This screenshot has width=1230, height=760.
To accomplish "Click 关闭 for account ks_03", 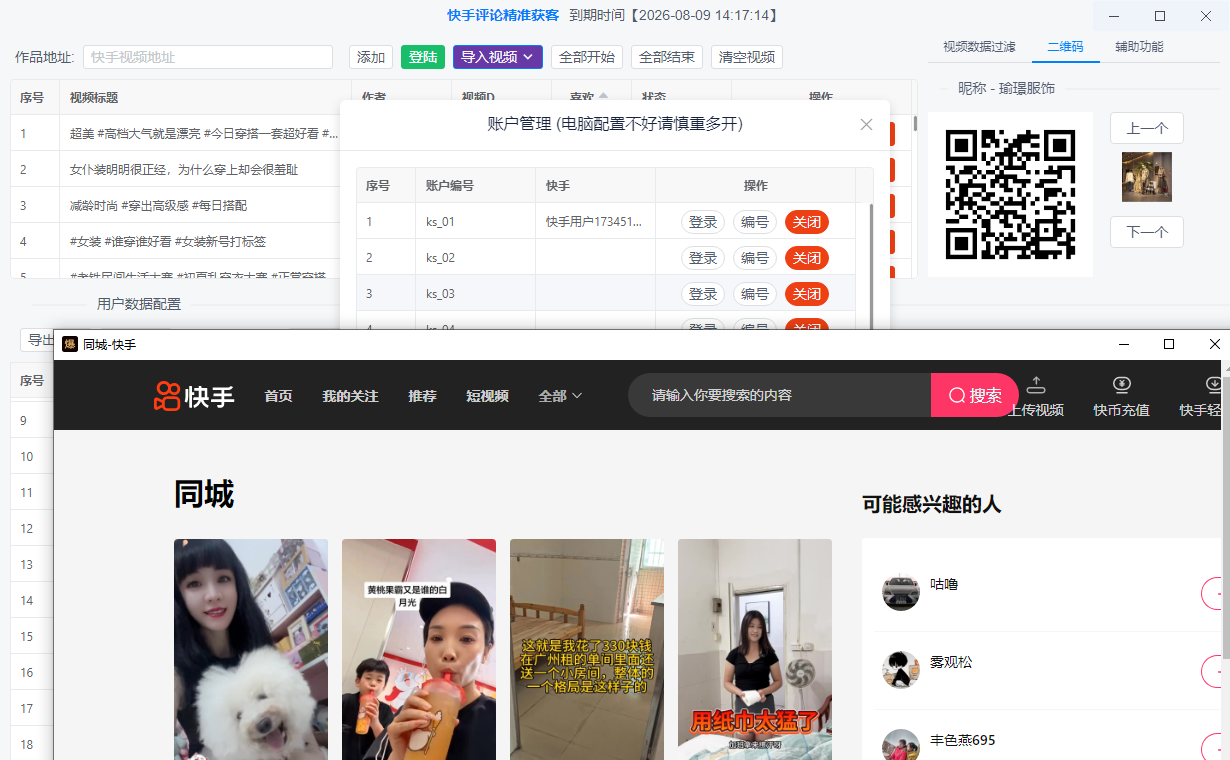I will (807, 294).
